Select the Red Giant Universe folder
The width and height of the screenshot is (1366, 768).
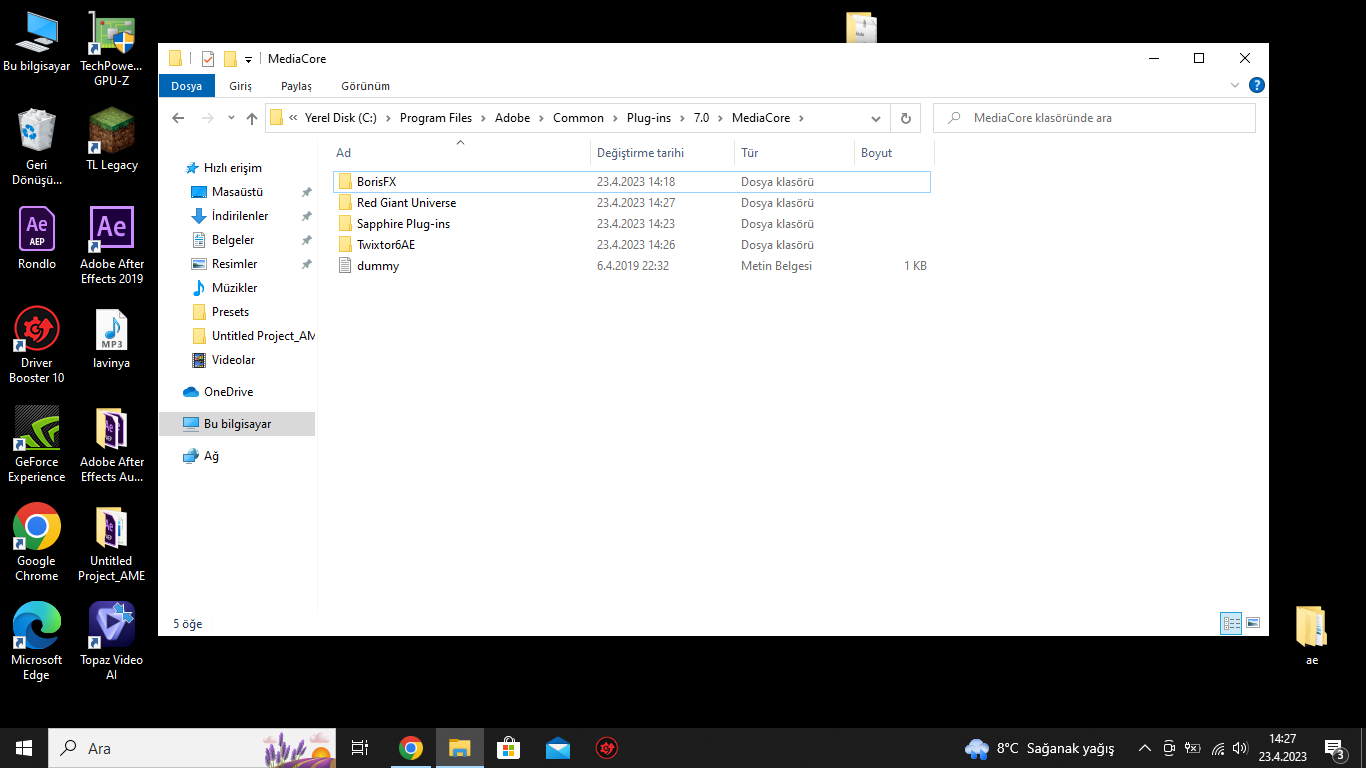pos(631,203)
